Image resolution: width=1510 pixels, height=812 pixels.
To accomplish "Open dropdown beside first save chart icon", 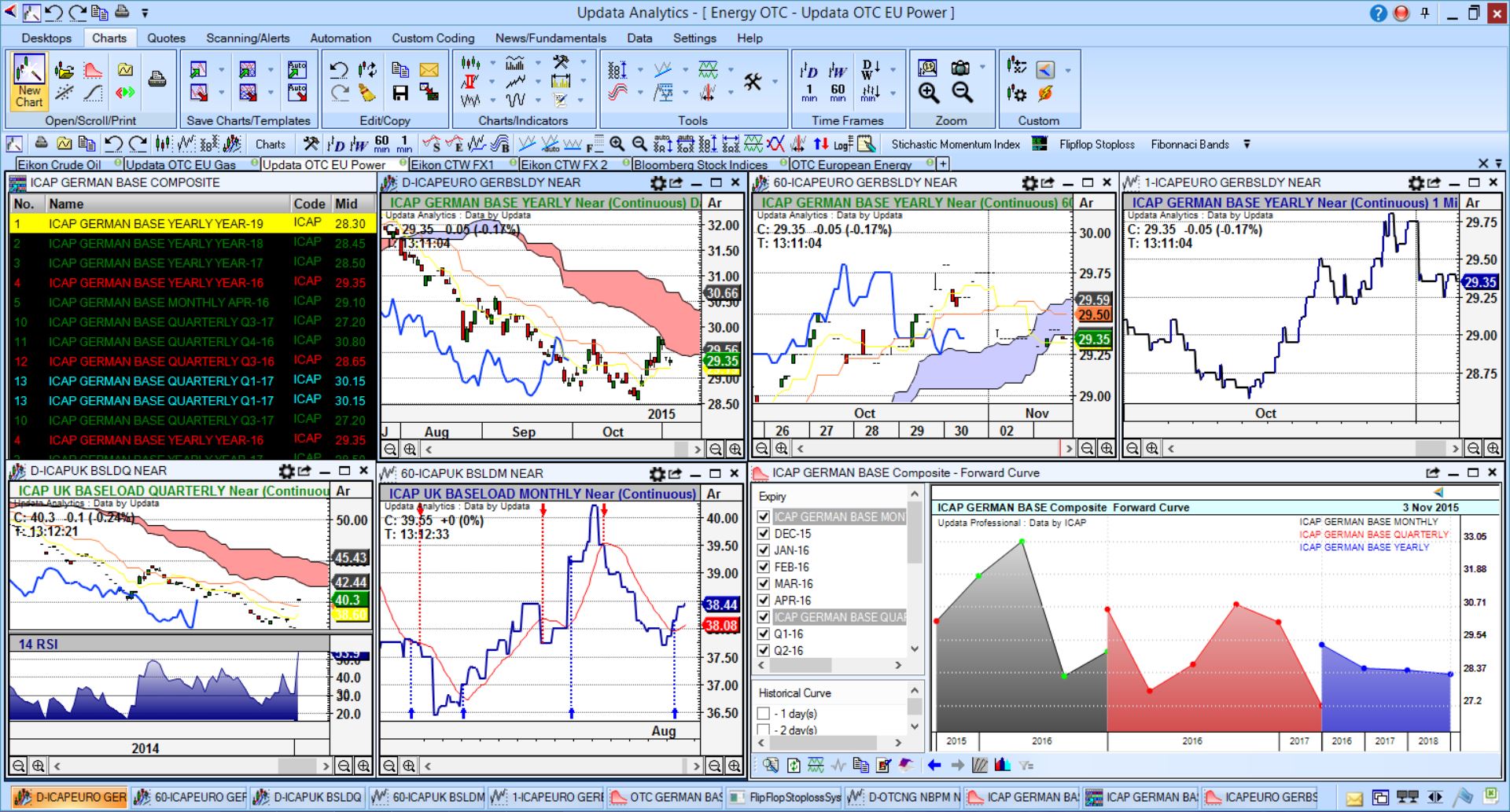I will (x=221, y=70).
